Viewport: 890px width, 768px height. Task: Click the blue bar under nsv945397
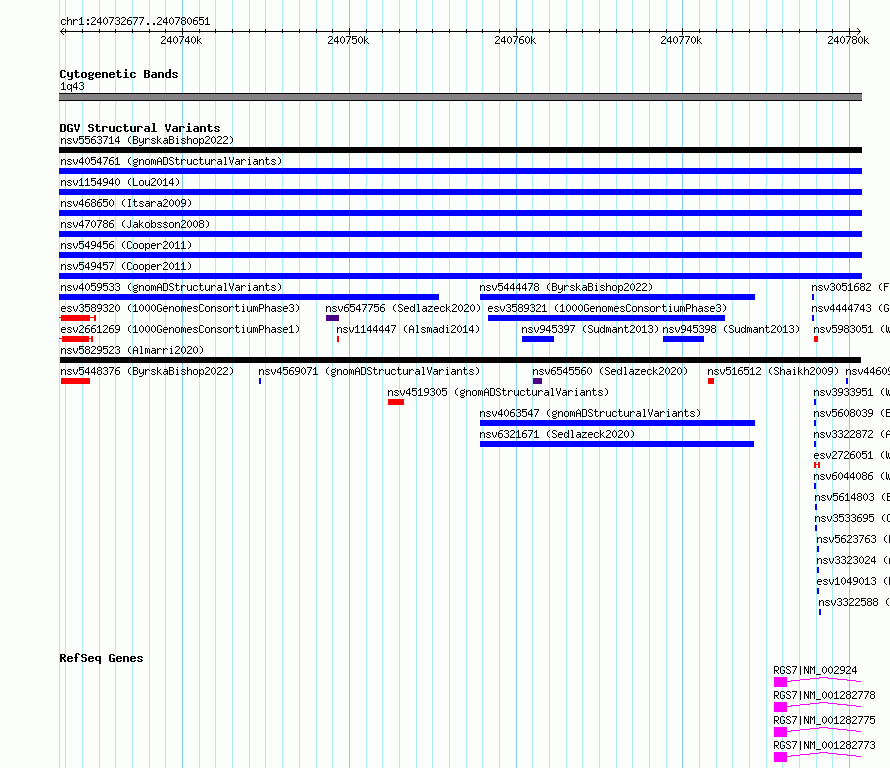tap(538, 339)
